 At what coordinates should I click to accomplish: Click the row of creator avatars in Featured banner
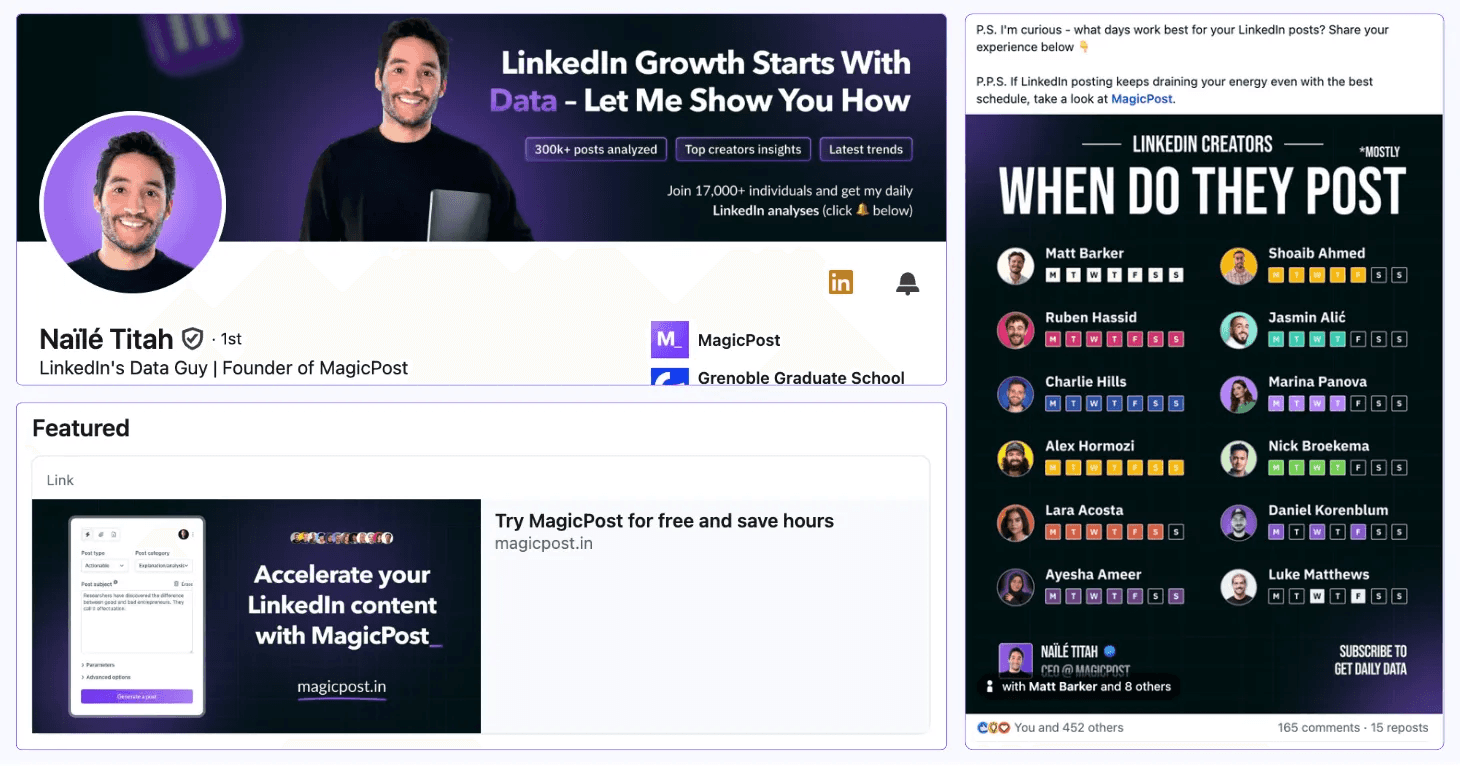(341, 538)
